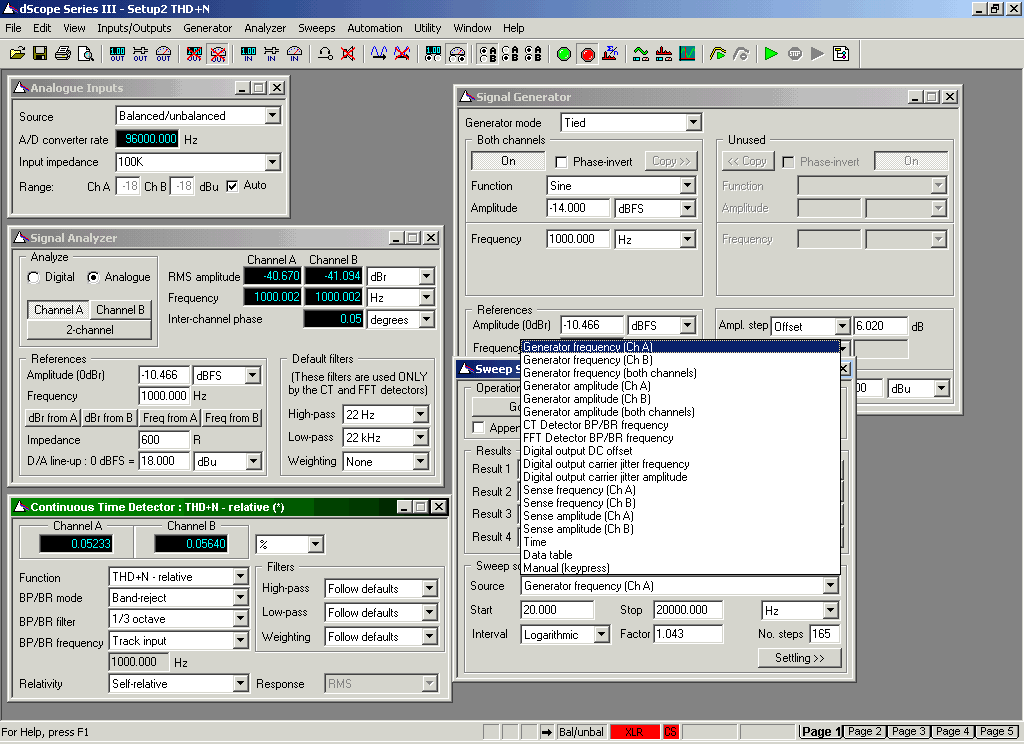
Task: Click the red-crossed '1.00 OUT' icon
Action: click(x=194, y=54)
